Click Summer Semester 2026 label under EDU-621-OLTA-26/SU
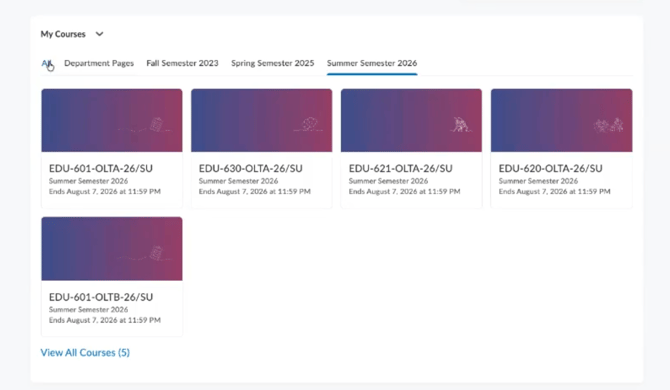The image size is (670, 390). 388,181
